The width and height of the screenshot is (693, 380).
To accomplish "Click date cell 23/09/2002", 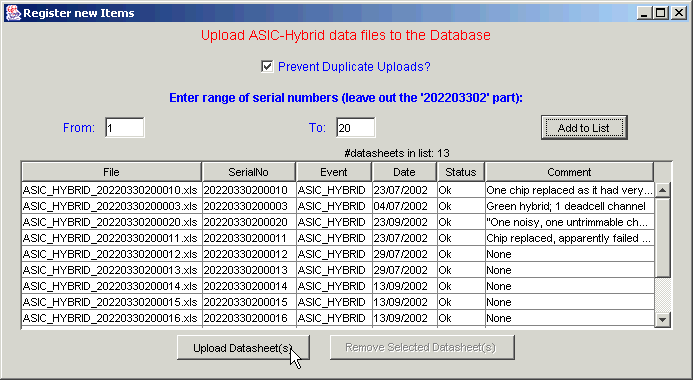I will [x=404, y=222].
